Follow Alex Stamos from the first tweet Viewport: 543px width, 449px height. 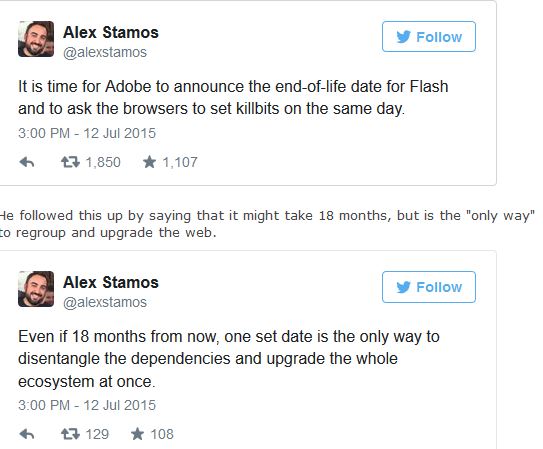coord(429,36)
